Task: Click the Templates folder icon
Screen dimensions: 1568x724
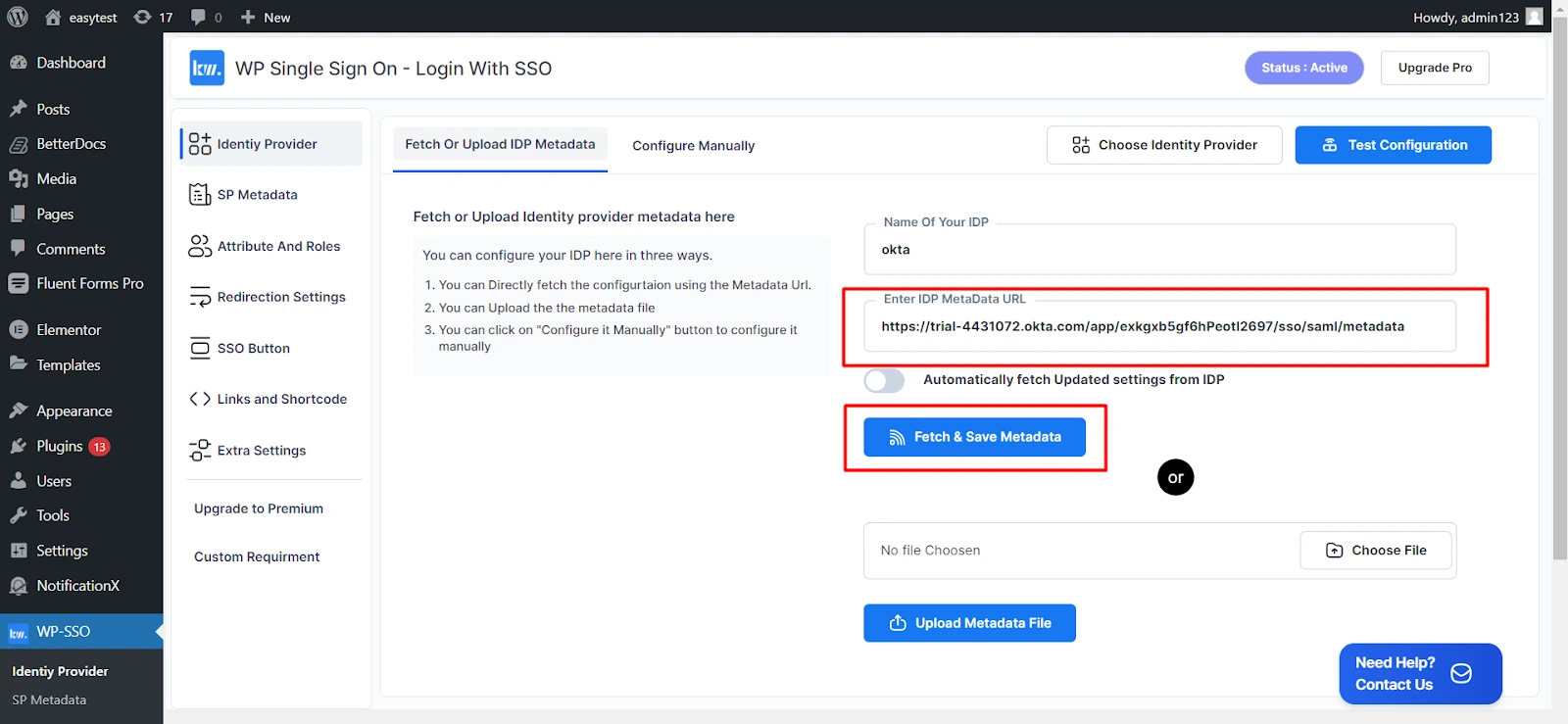Action: click(x=18, y=363)
